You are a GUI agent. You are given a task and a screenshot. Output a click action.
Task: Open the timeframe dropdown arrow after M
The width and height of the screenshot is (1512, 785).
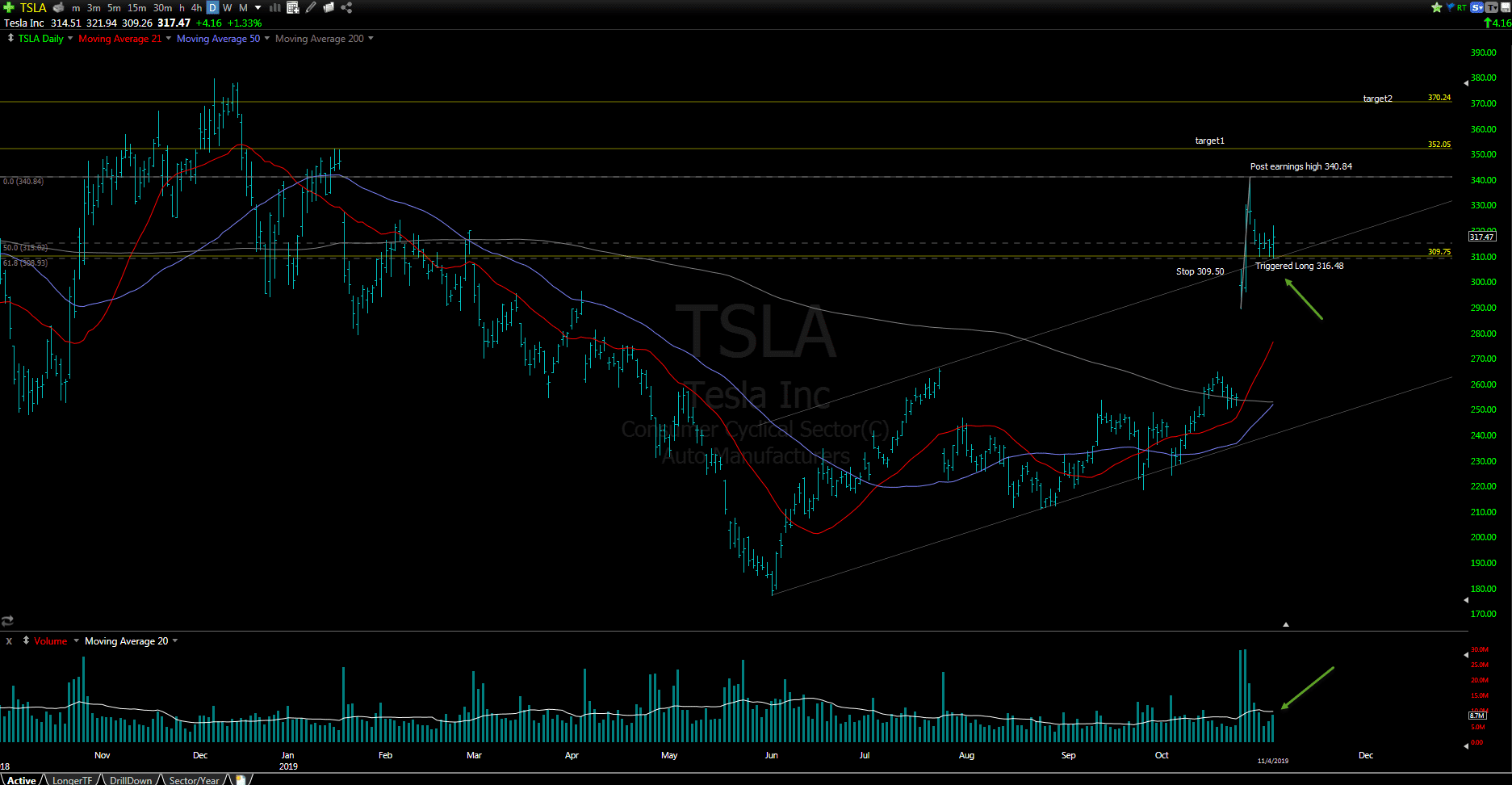(258, 8)
